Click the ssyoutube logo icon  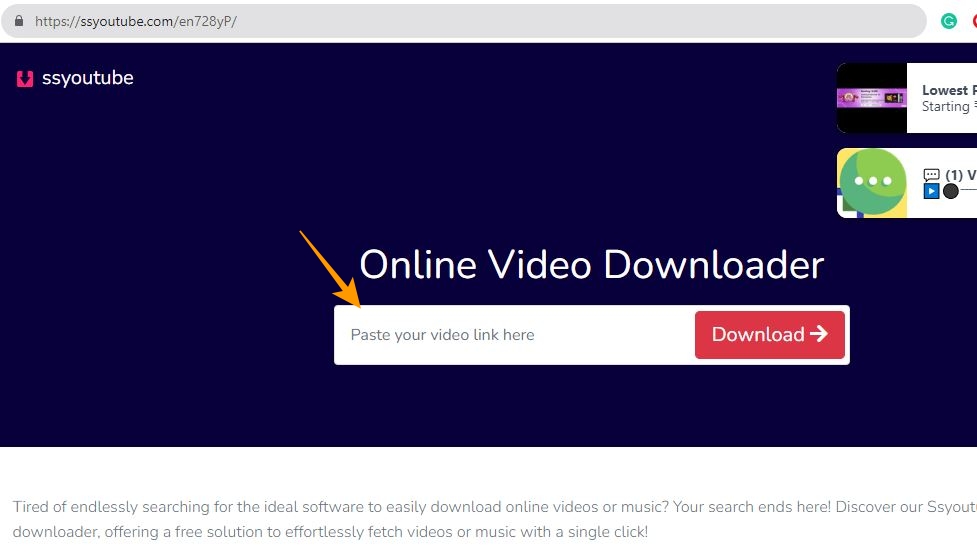coord(25,78)
